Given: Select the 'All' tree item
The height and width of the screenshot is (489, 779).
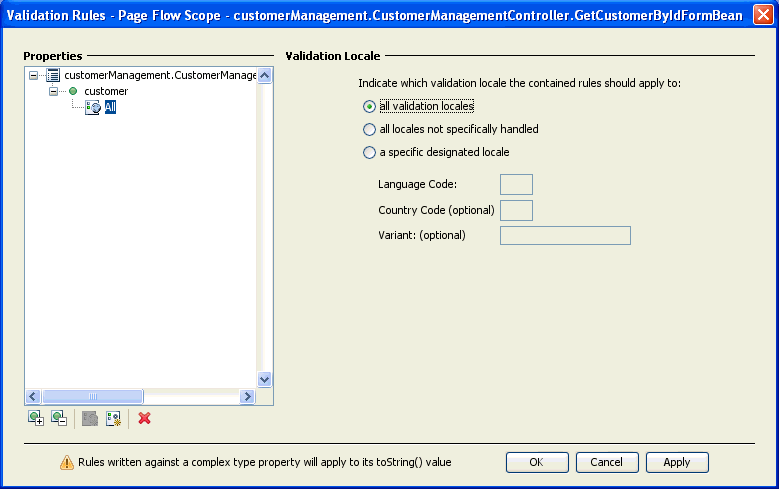Looking at the screenshot, I should tap(110, 107).
